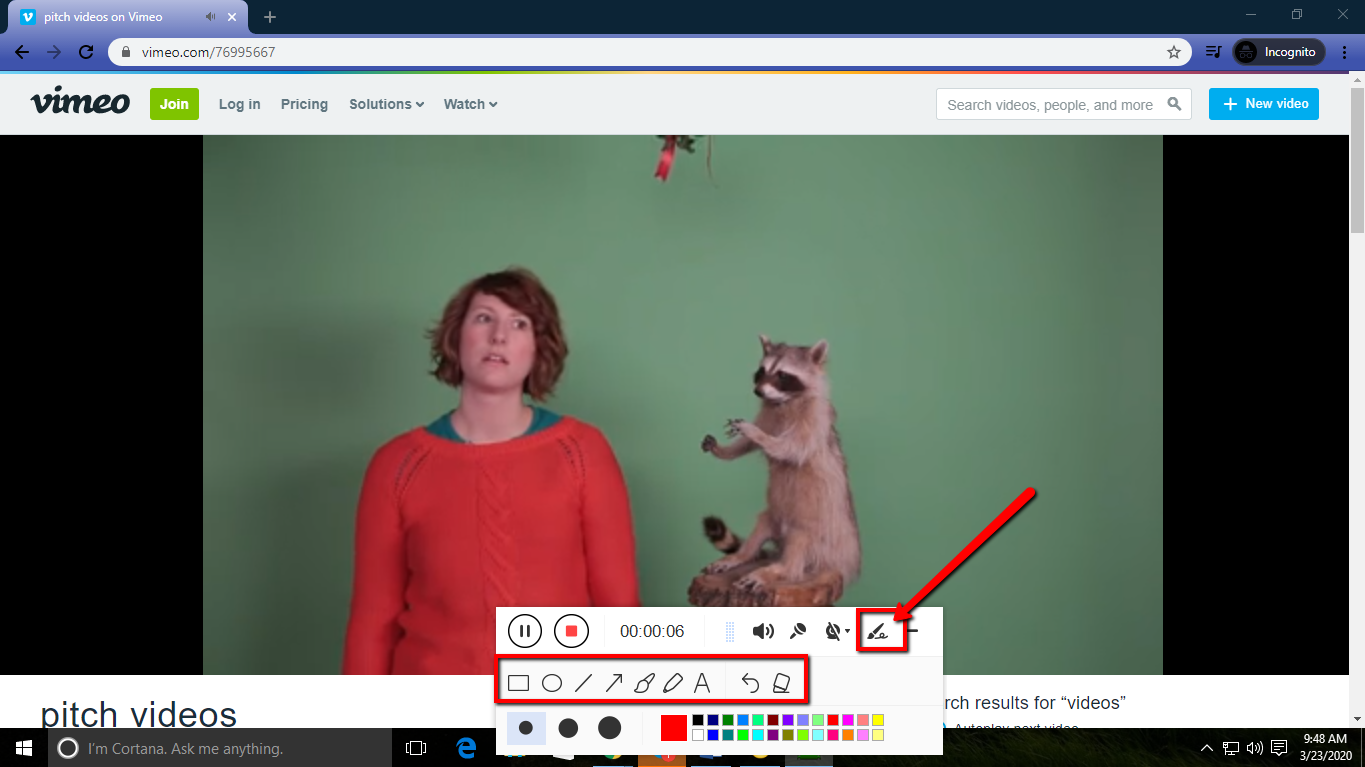This screenshot has height=767, width=1365.
Task: Open the taskbar volume icon
Action: tap(1254, 748)
